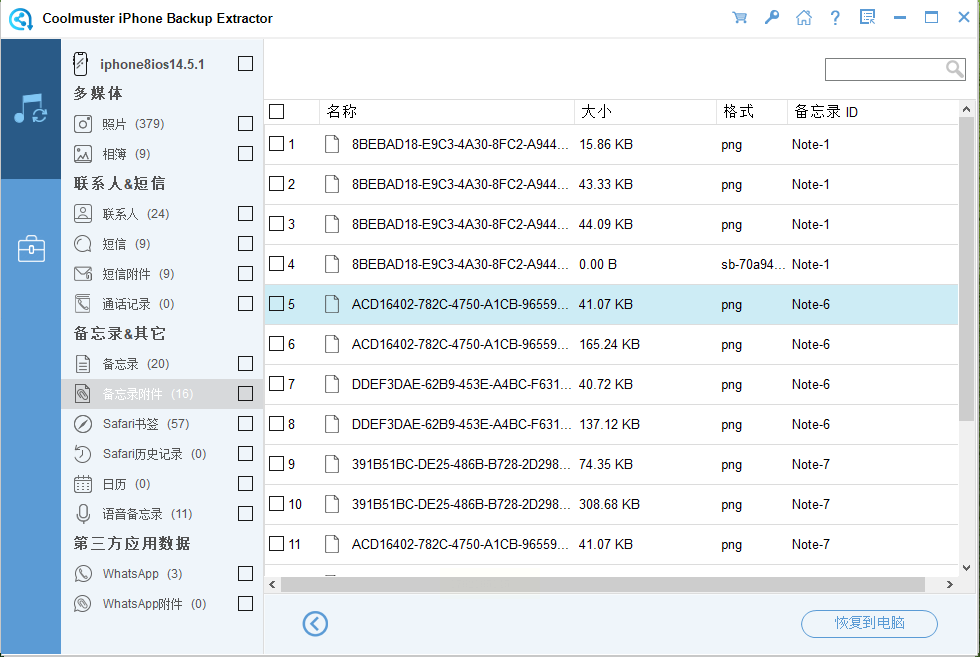Viewport: 980px width, 657px height.
Task: Open the key registration icon
Action: coord(771,18)
